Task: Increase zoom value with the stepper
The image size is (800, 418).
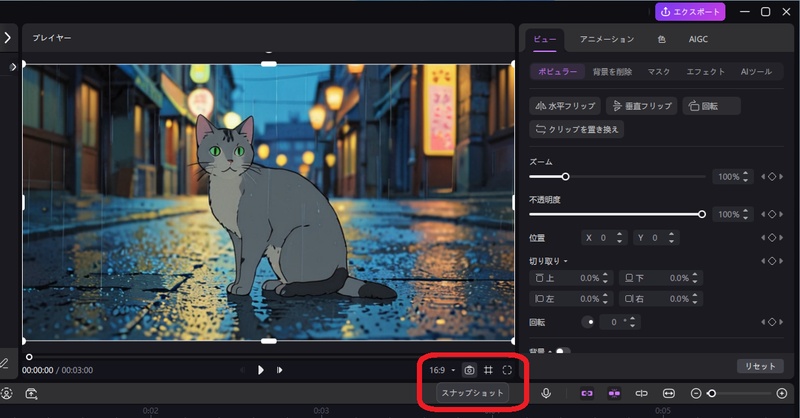Action: pyautogui.click(x=745, y=174)
